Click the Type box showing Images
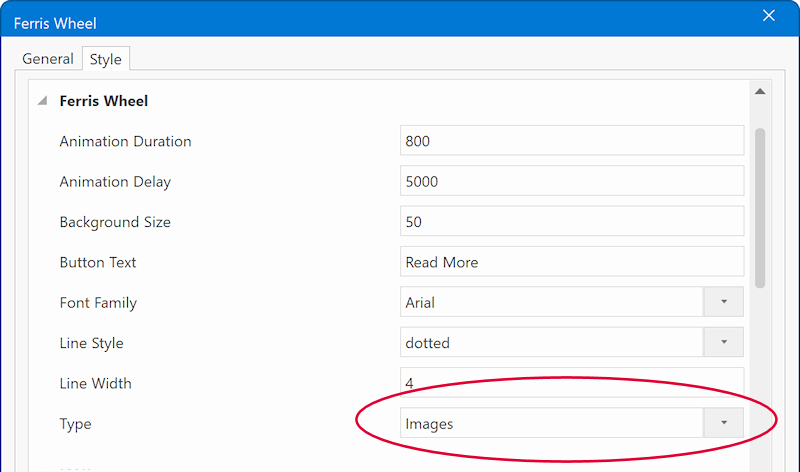The height and width of the screenshot is (472, 800). click(x=551, y=424)
